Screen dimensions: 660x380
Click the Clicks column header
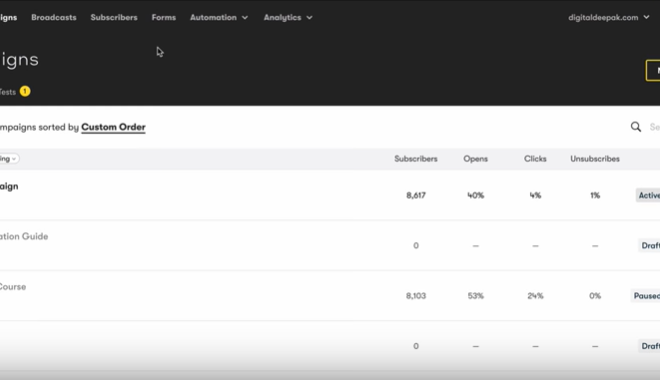(x=535, y=159)
